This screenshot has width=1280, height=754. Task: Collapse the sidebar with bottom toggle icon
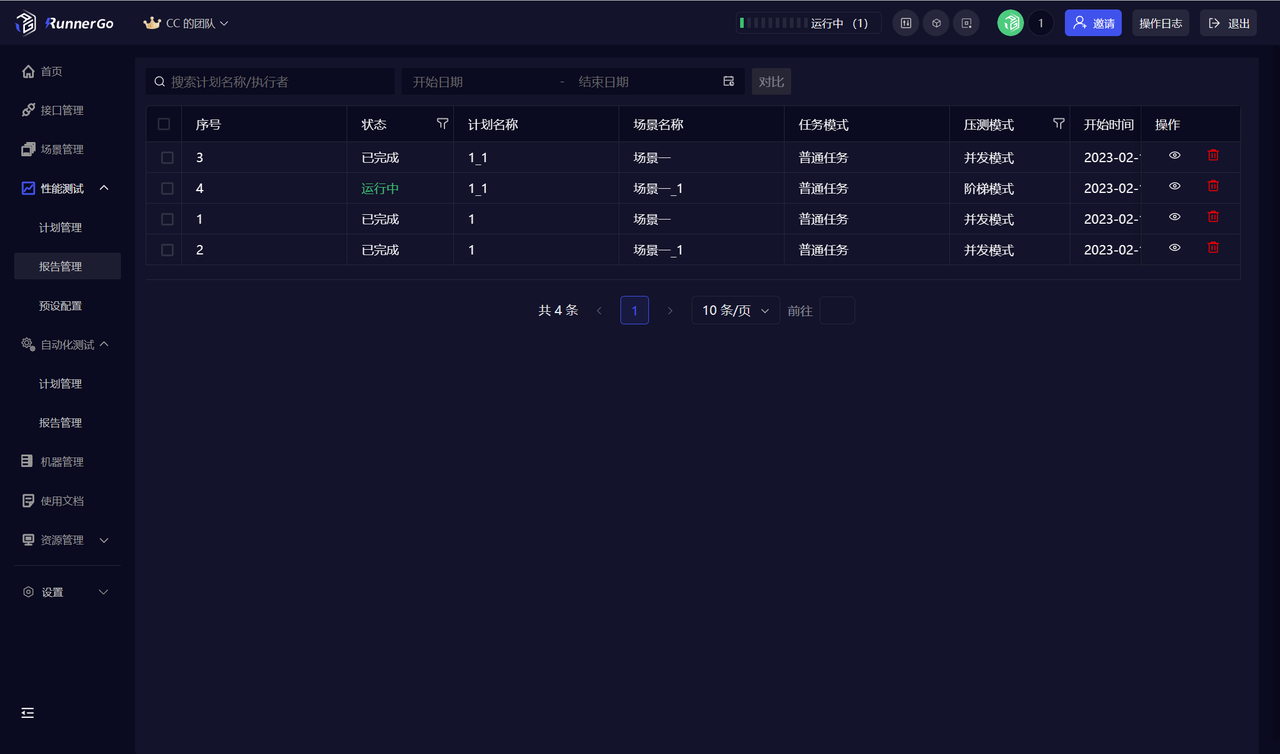click(x=28, y=713)
